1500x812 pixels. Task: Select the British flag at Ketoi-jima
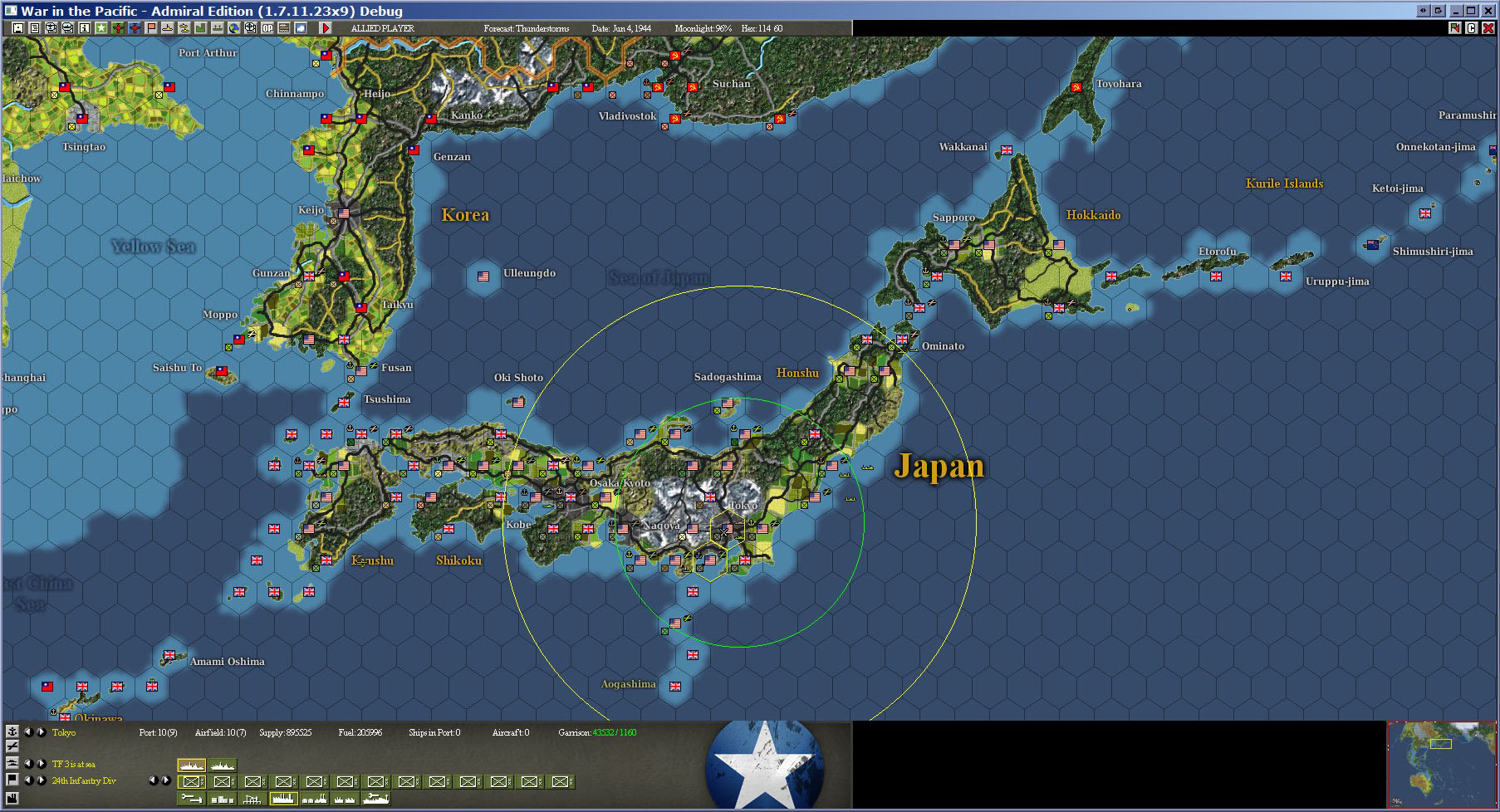pyautogui.click(x=1425, y=213)
